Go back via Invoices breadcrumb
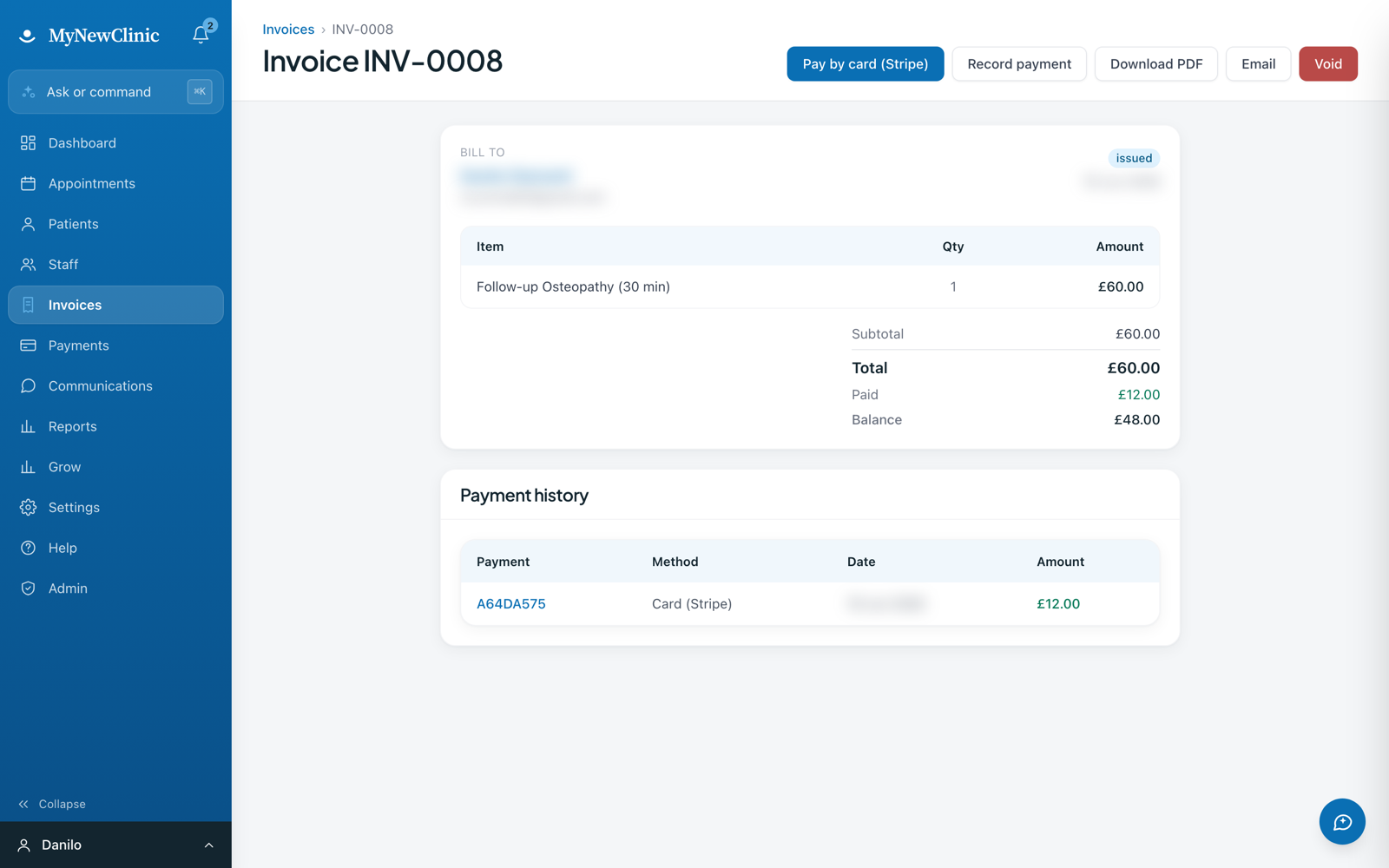The image size is (1389, 868). (x=288, y=29)
